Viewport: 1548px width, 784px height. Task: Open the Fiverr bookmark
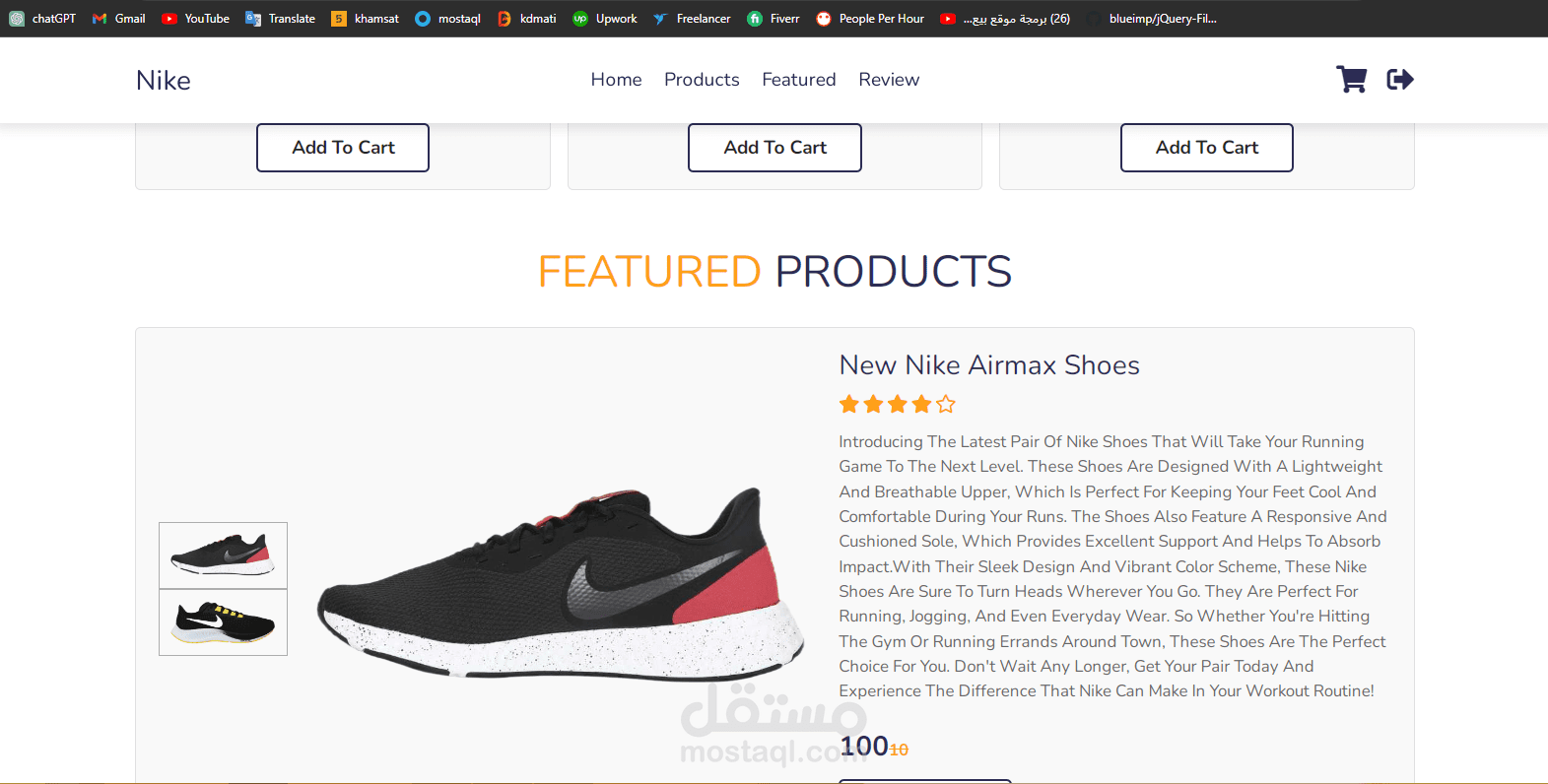tap(774, 19)
